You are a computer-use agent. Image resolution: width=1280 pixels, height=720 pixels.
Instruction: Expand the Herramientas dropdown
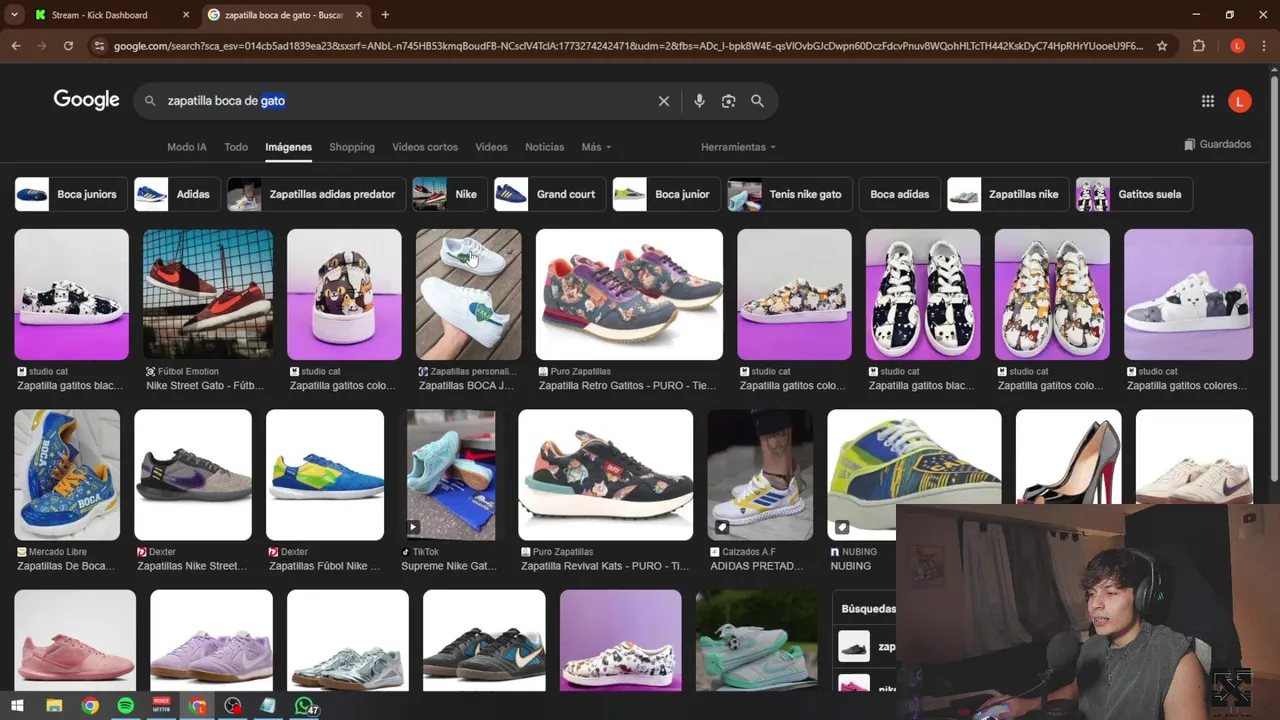[738, 147]
